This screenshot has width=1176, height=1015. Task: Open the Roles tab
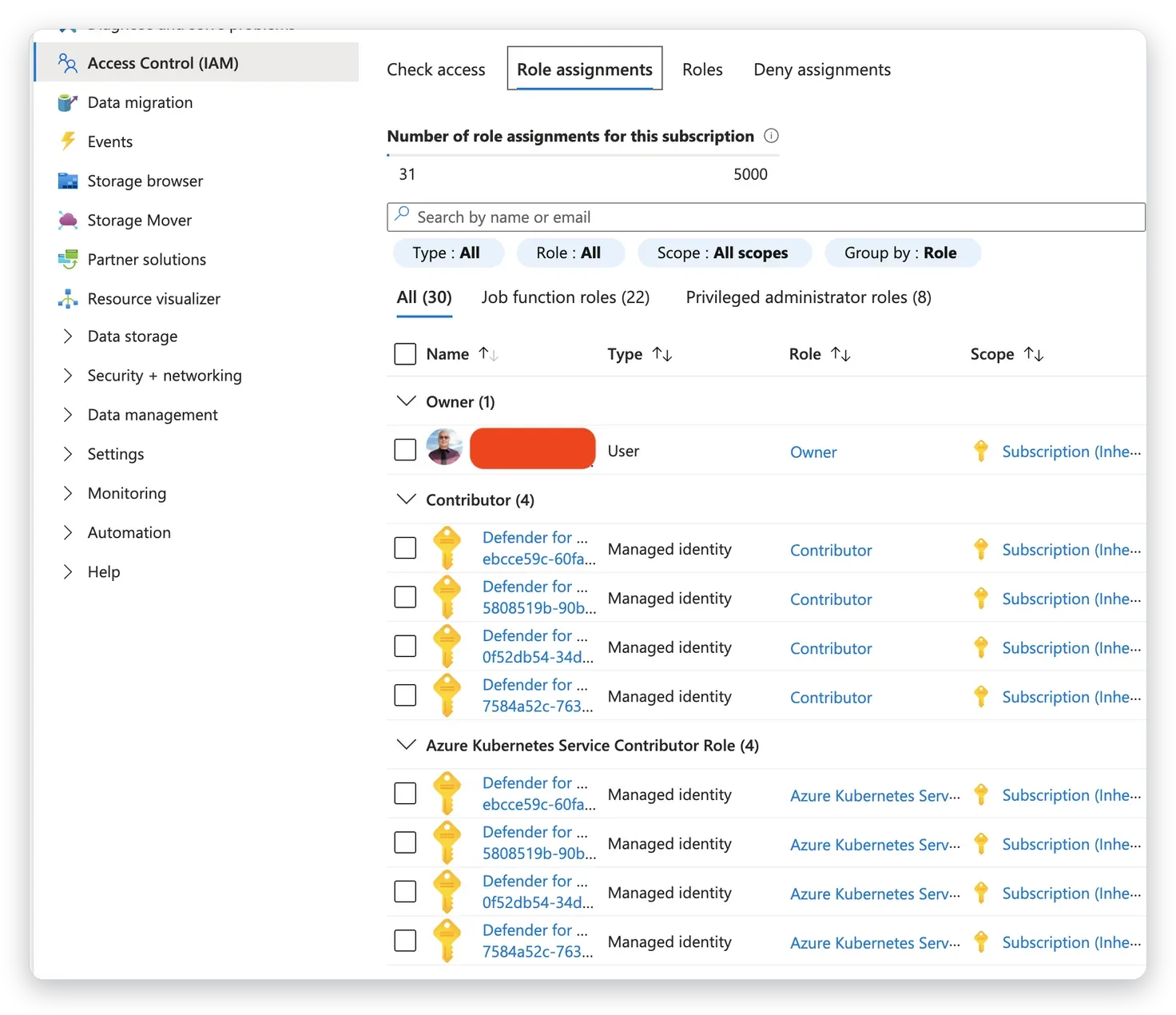pos(702,70)
